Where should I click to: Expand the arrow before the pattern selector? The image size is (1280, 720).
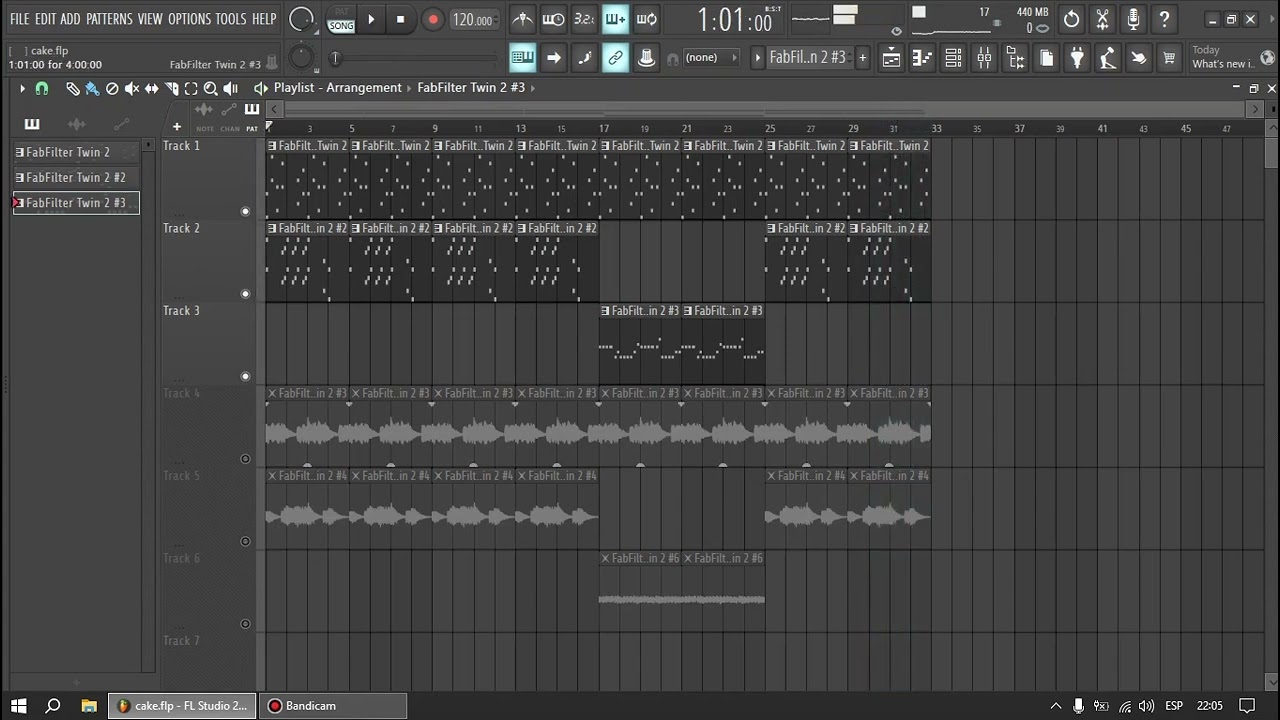758,58
